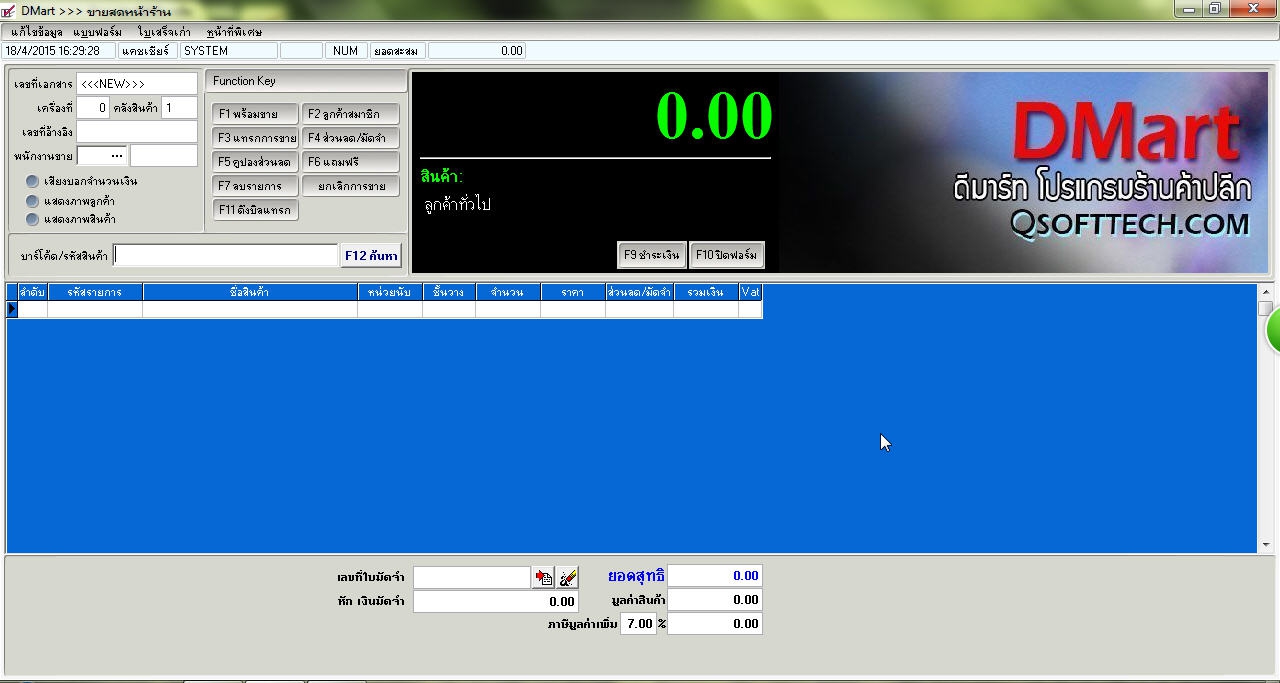Click the ราคา column header
Viewport: 1280px width, 683px height.
coord(573,292)
